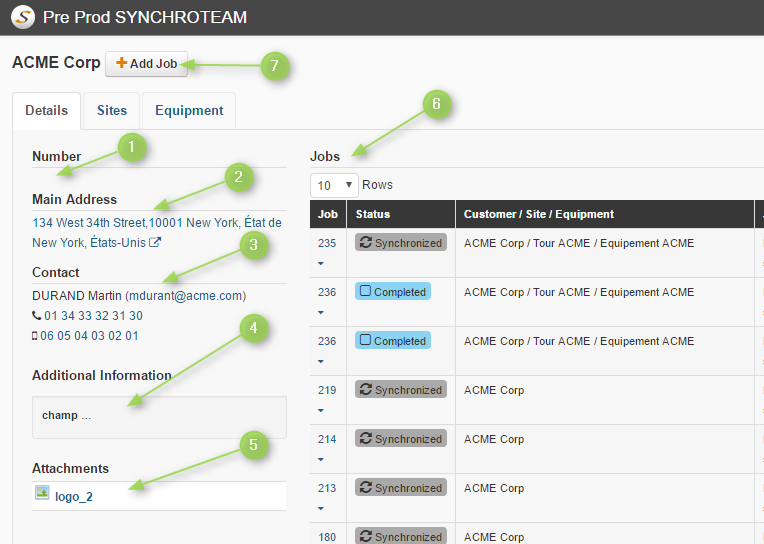Open the external link icon after the address

155,242
